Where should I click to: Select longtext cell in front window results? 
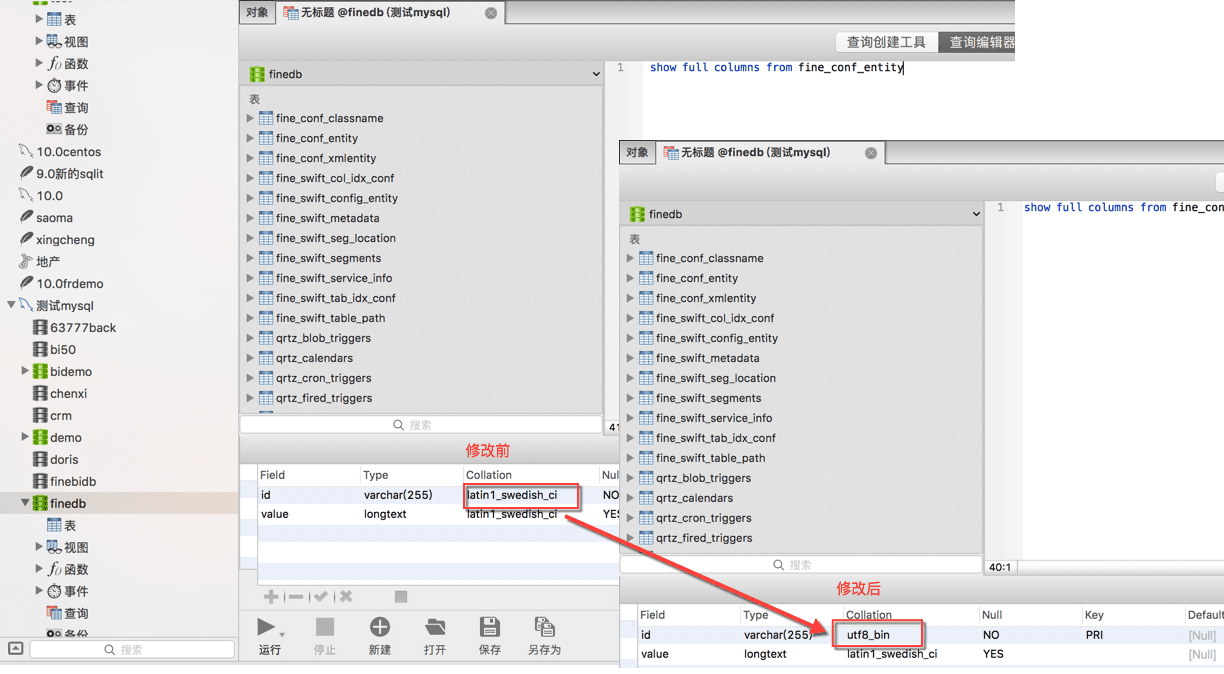(x=765, y=654)
